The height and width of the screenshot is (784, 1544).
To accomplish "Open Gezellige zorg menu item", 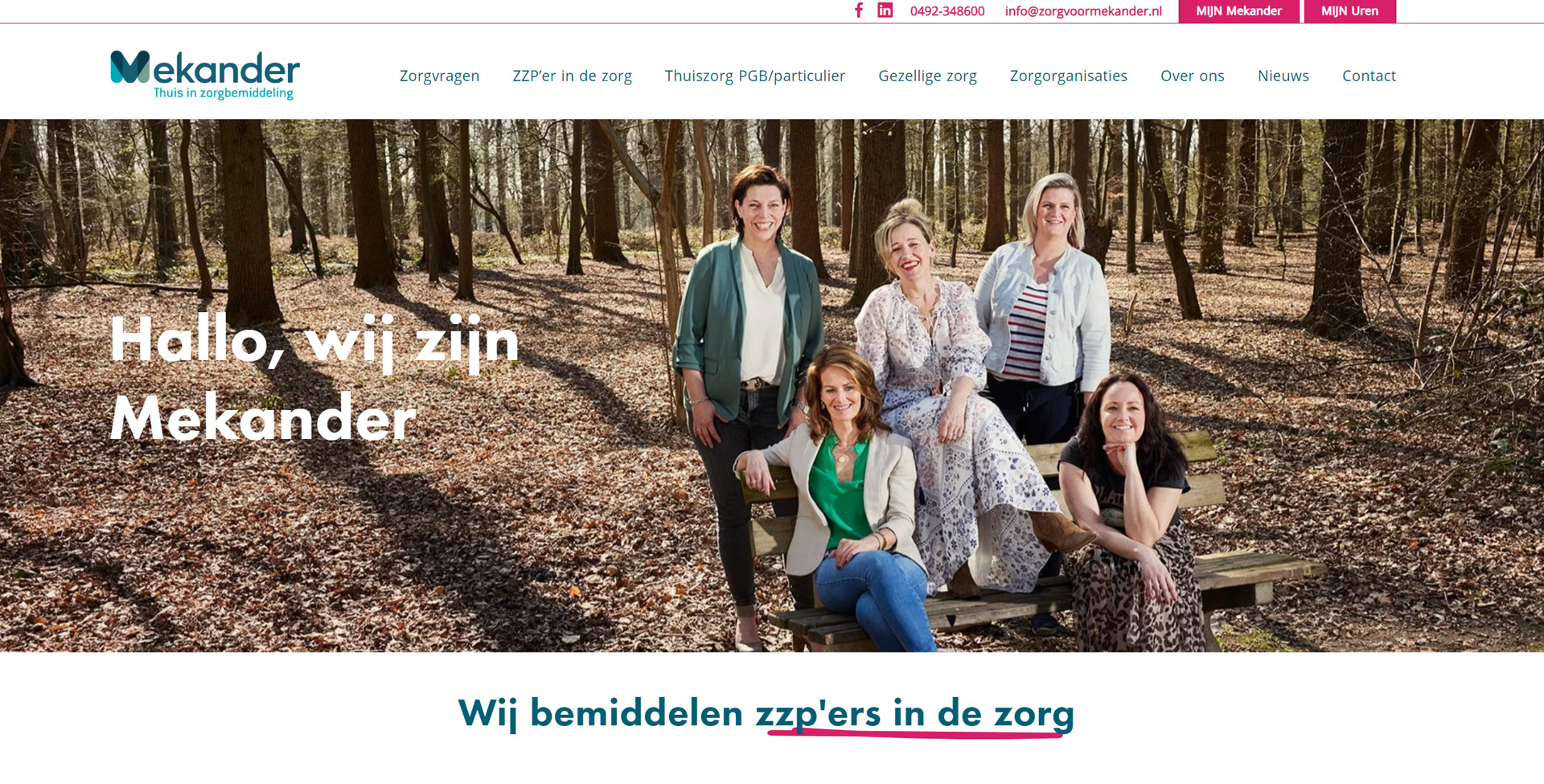I will pos(927,76).
